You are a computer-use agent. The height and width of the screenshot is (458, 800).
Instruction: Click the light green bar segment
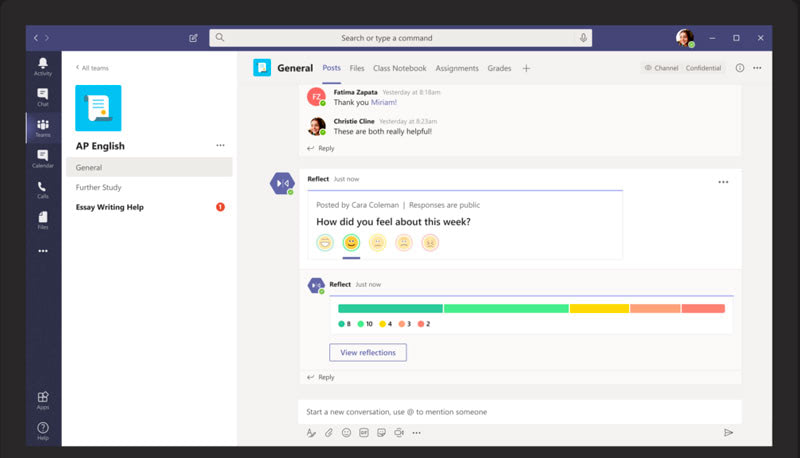pos(506,309)
